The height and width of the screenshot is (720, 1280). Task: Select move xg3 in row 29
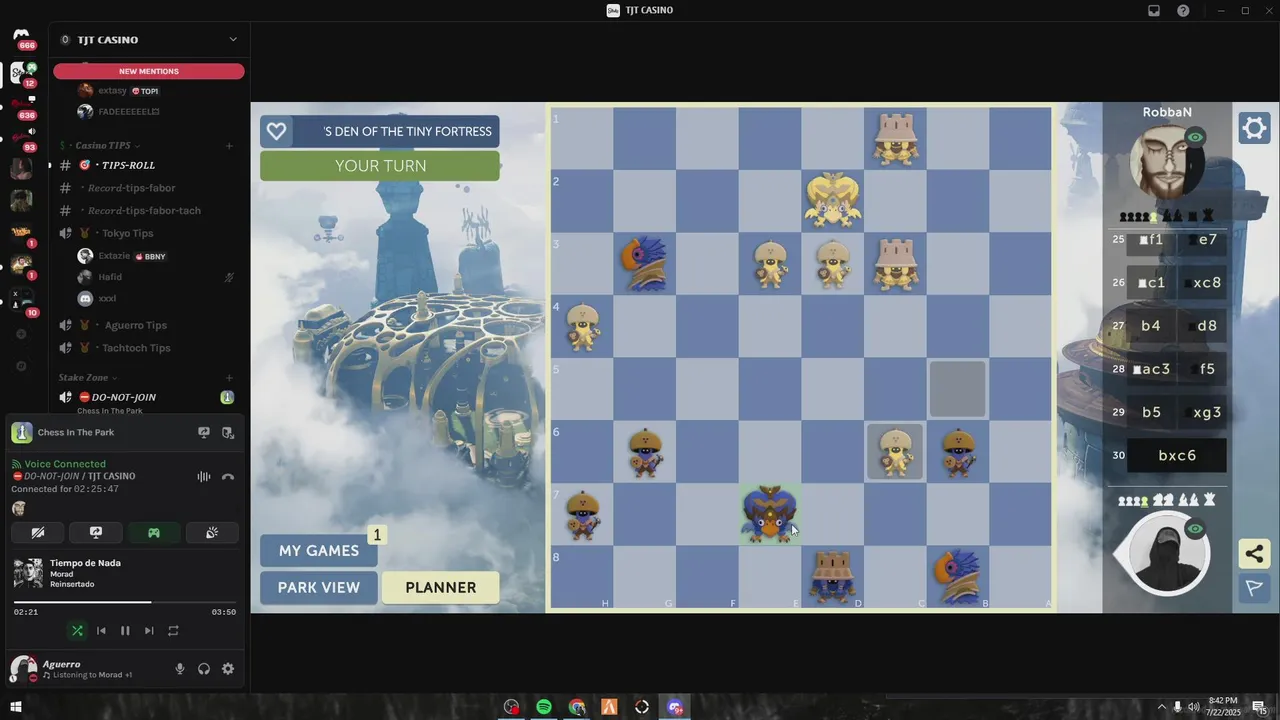pyautogui.click(x=1204, y=412)
